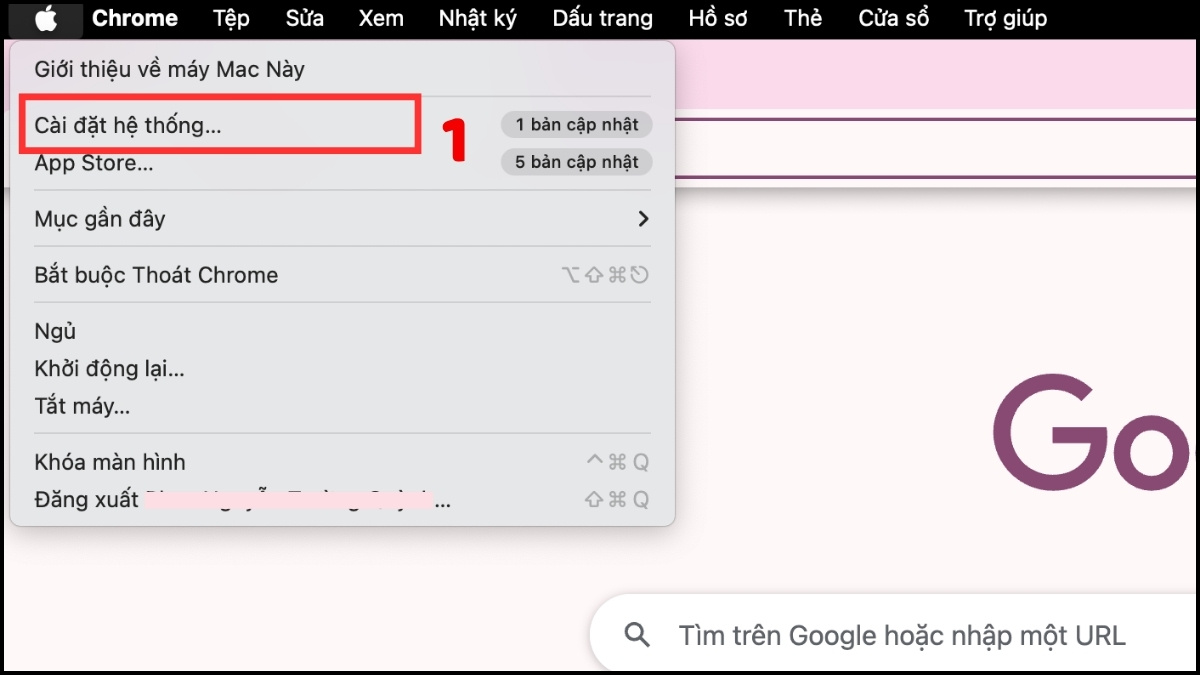Screen dimensions: 1200x675
Task: Choose Cài đặt hệ thống menu entry
Action: click(x=128, y=126)
